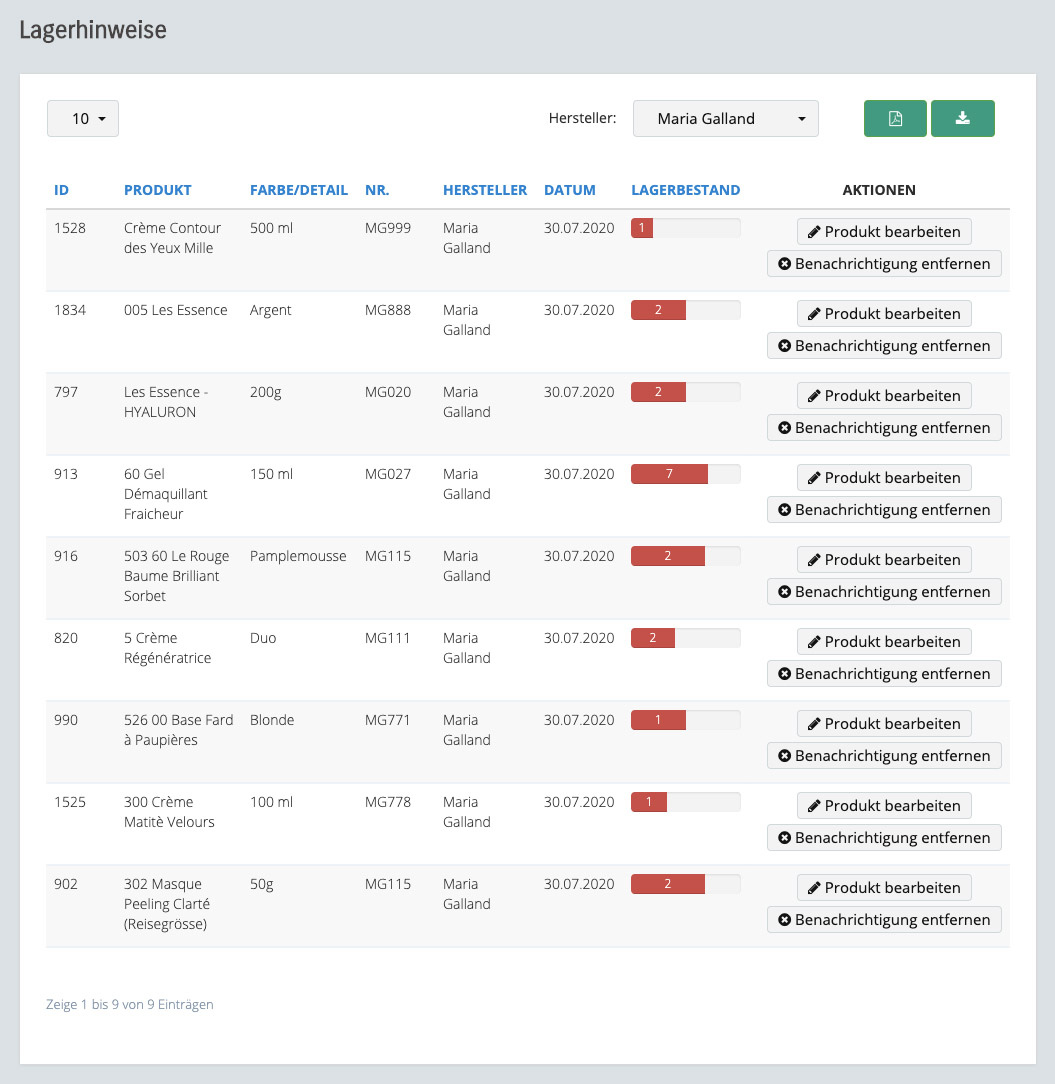Click the green PDF export icon button
This screenshot has width=1055, height=1084.
(x=895, y=118)
